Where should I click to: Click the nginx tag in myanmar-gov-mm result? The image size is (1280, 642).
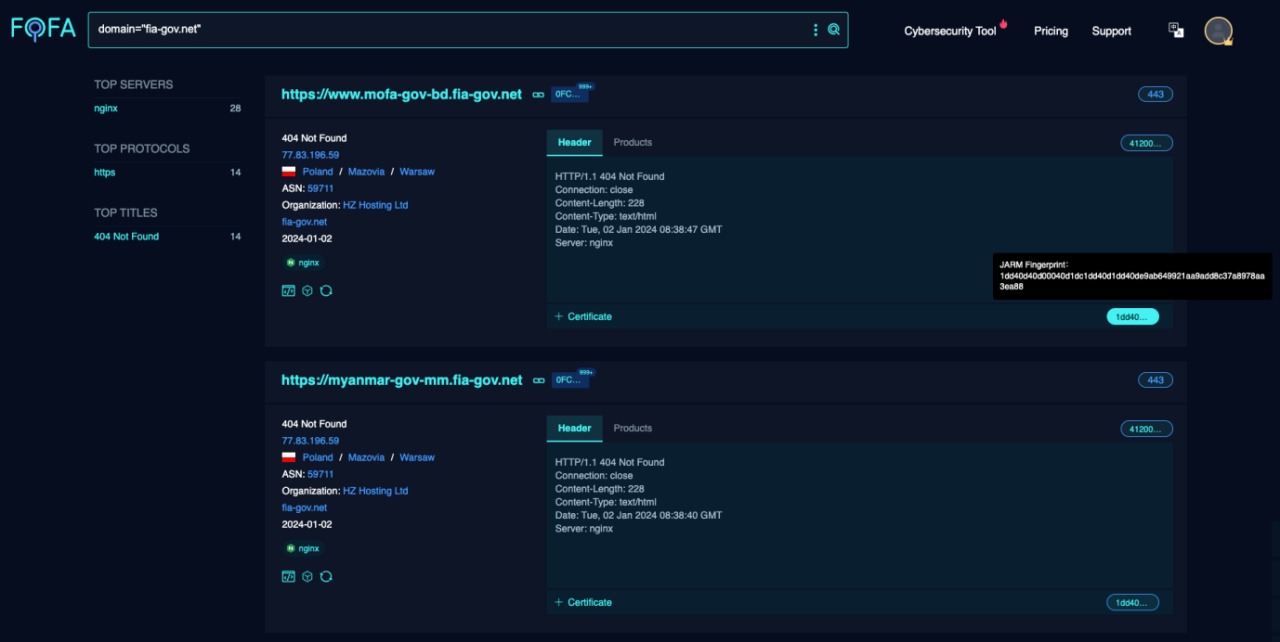pyautogui.click(x=303, y=548)
